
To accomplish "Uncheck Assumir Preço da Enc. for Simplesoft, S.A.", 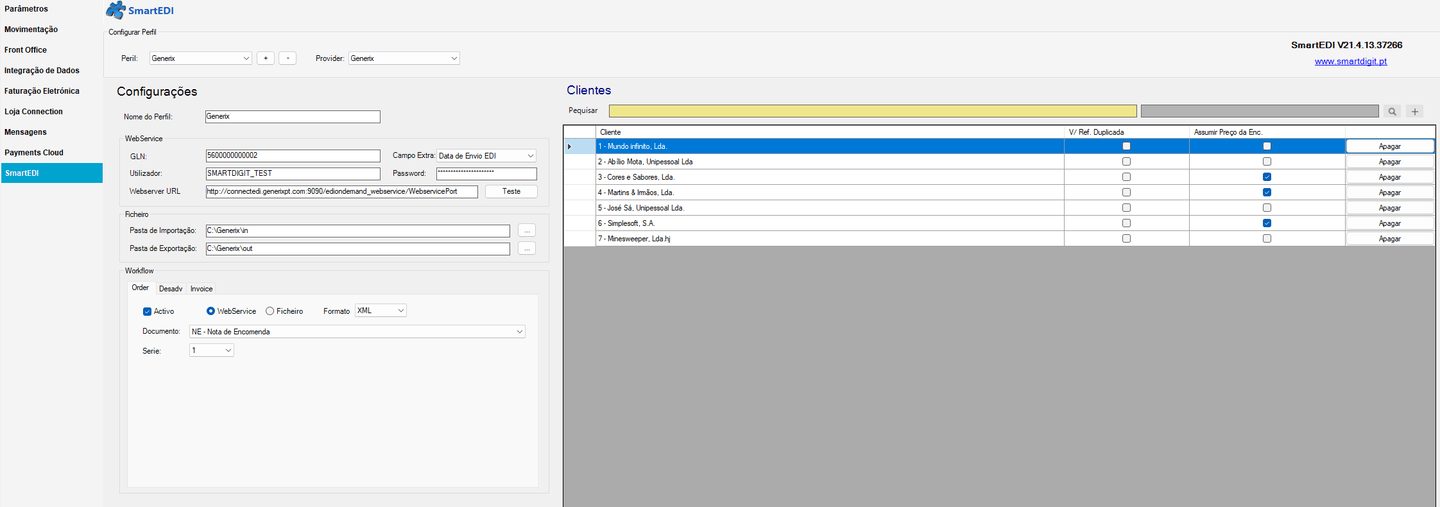I will [x=1267, y=223].
